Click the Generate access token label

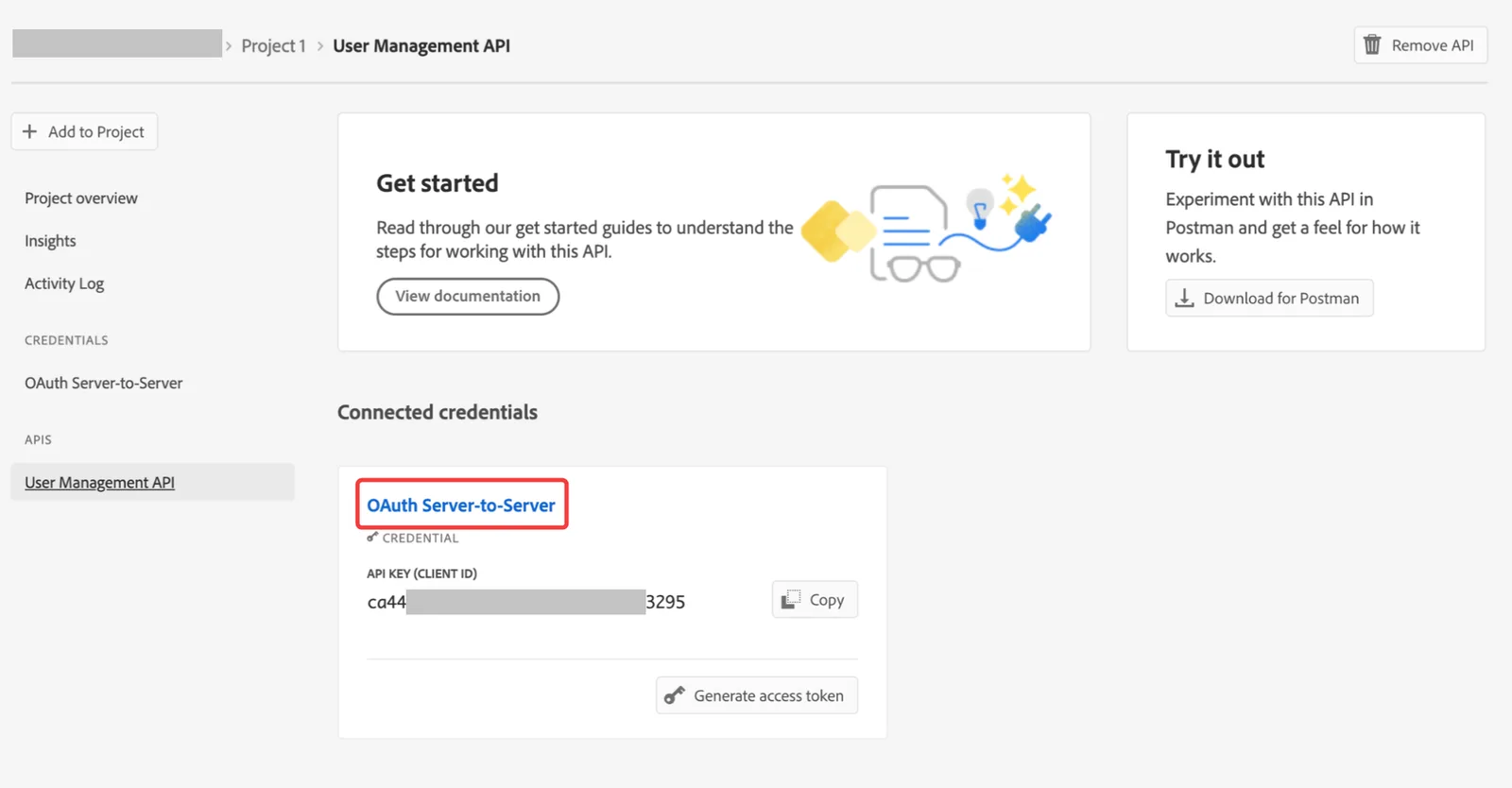pos(768,695)
